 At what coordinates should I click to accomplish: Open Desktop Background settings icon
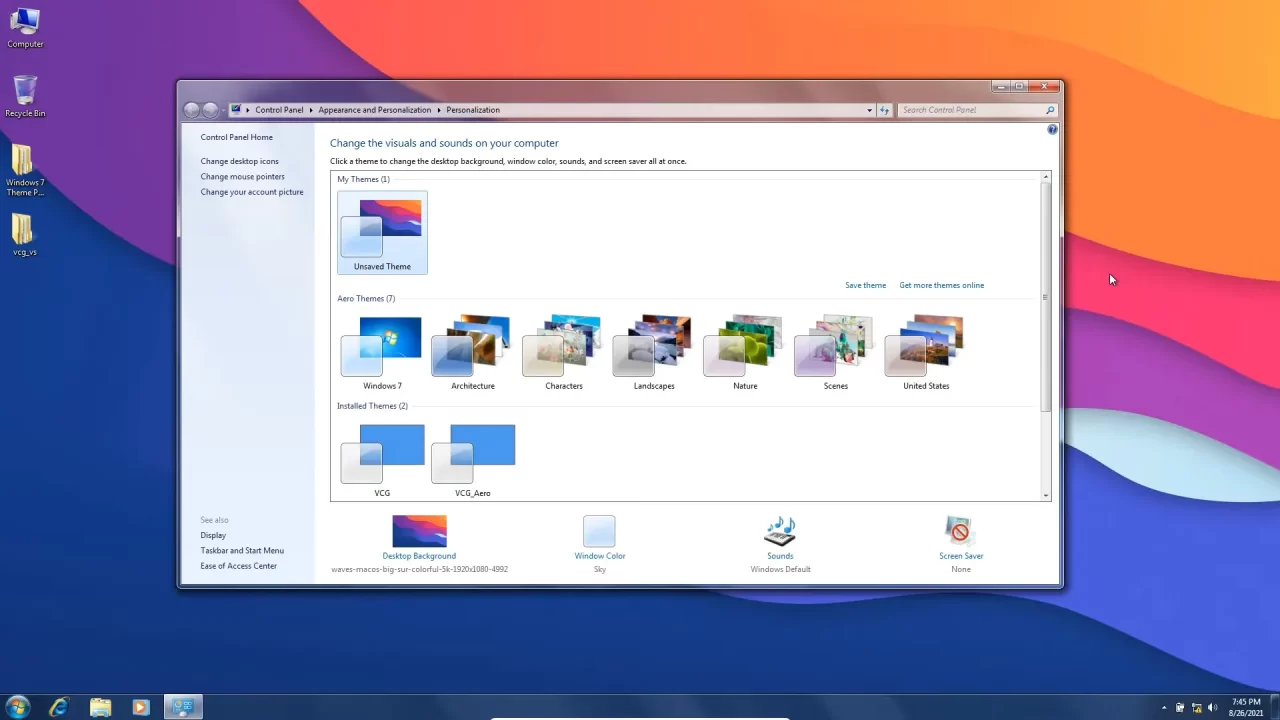pos(419,531)
